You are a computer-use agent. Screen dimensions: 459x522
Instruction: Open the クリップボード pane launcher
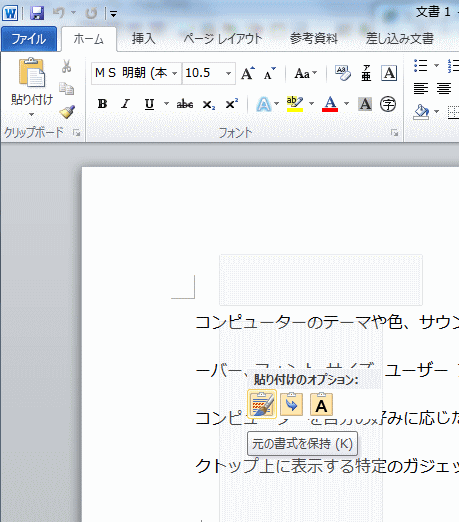pos(77,133)
